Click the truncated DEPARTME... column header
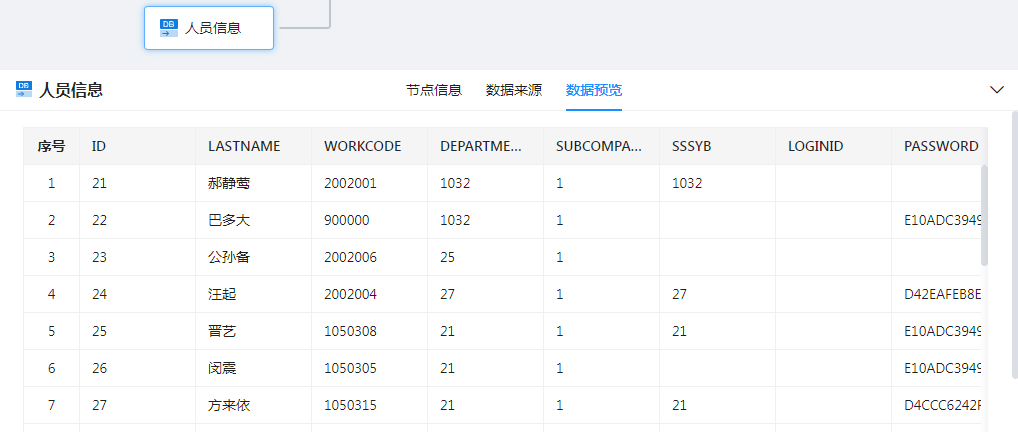The image size is (1018, 438). tap(481, 146)
